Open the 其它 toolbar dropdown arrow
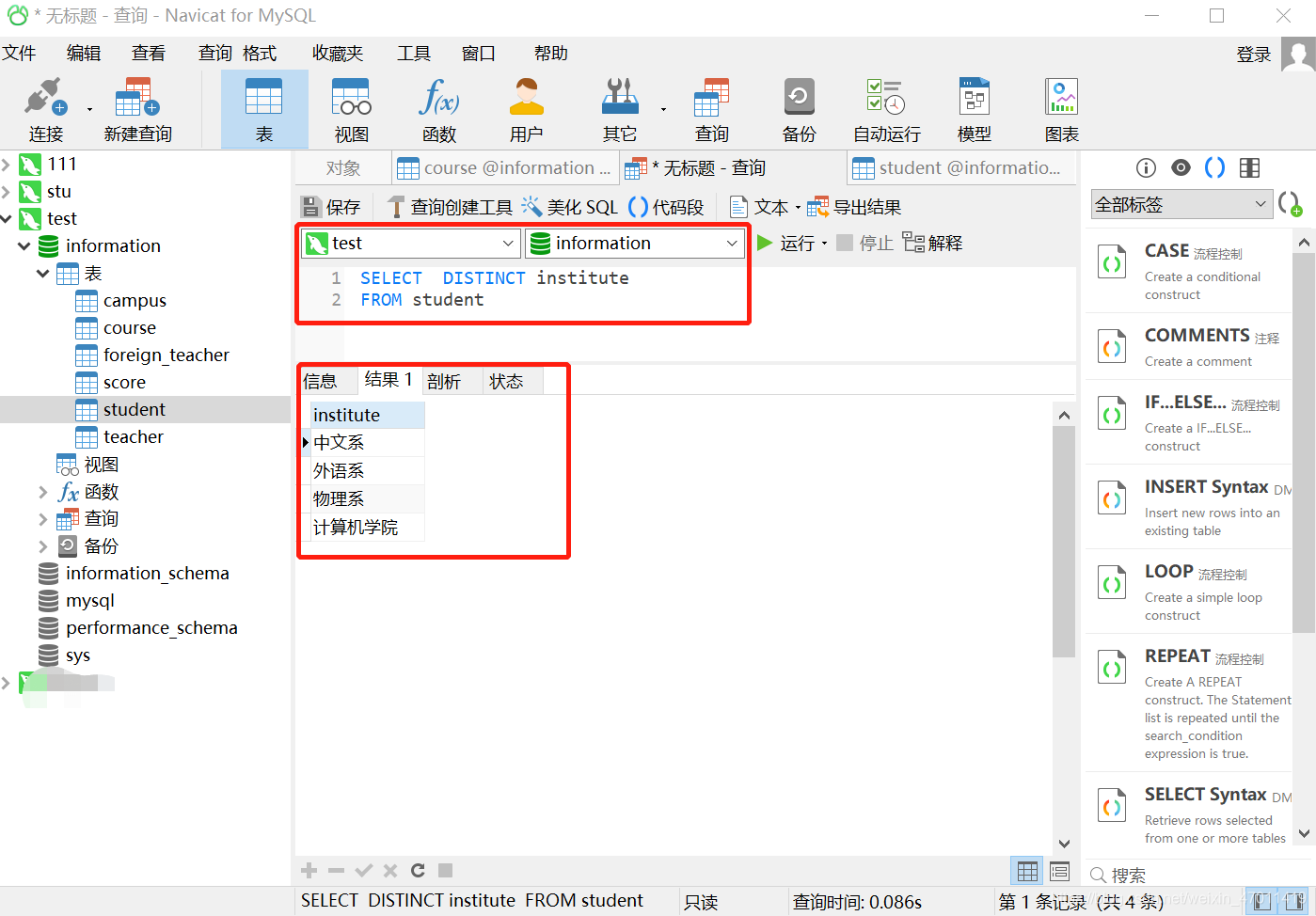Screen dimensions: 1316x916 pyautogui.click(x=663, y=110)
